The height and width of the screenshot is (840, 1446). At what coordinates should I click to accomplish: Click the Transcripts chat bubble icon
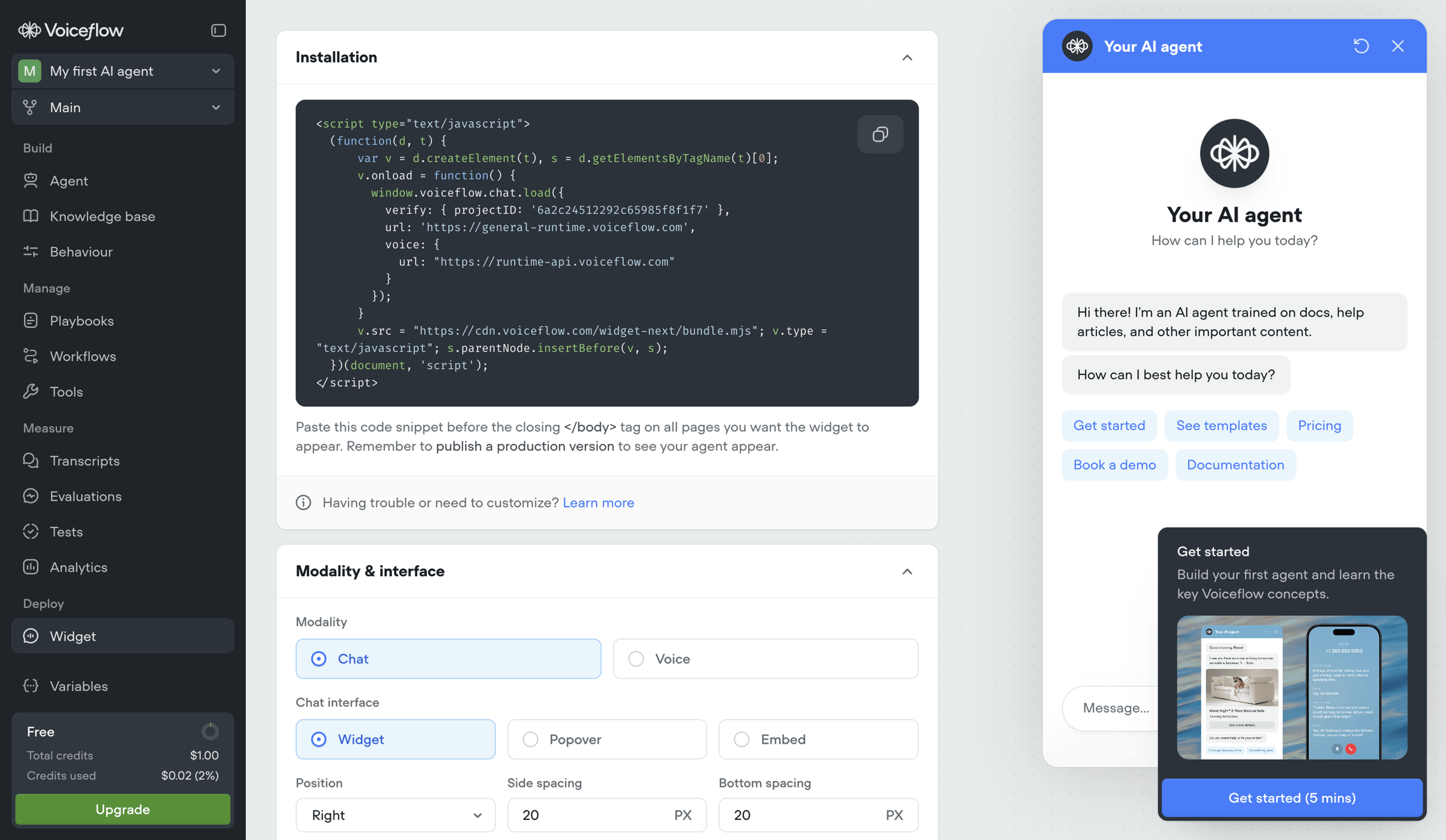click(x=31, y=461)
